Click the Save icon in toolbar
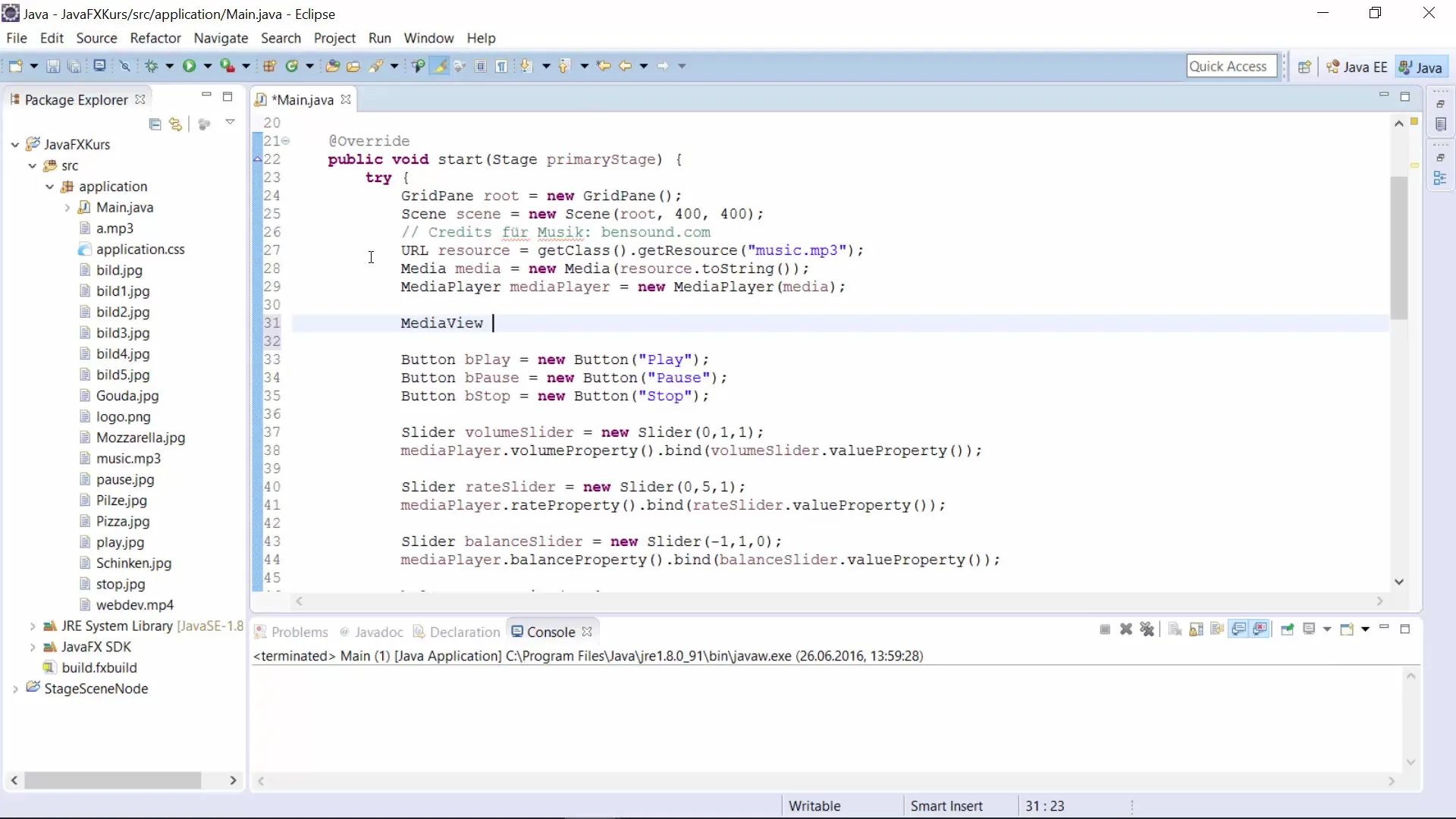The image size is (1456, 819). (x=53, y=66)
